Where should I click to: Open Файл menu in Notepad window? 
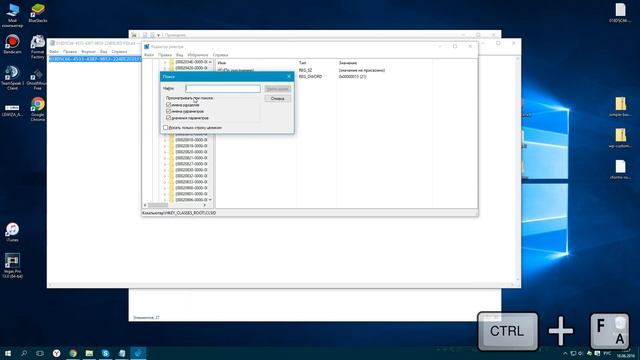tap(54, 52)
